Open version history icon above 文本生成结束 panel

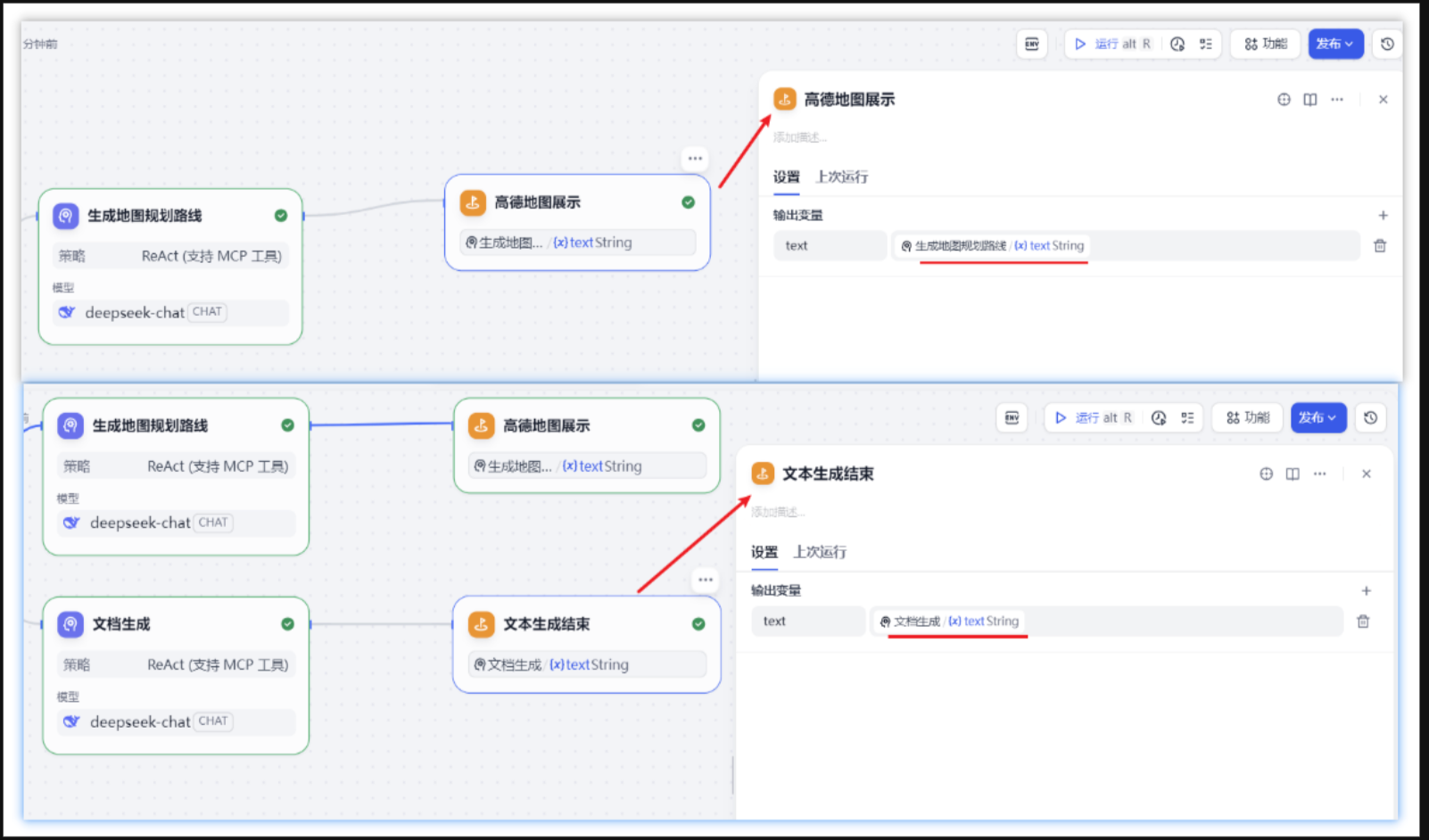(1370, 417)
